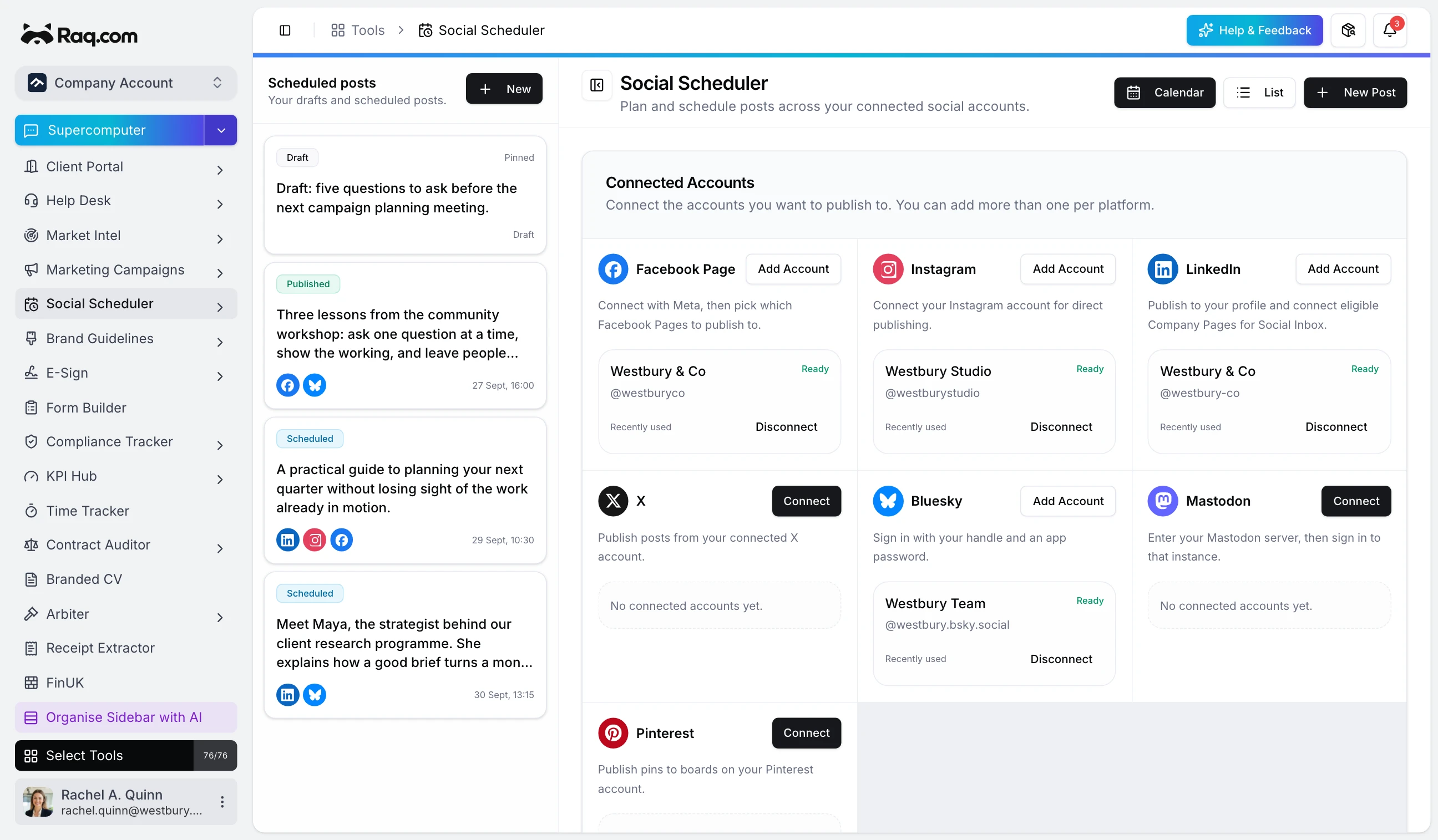1438x840 pixels.
Task: Click the Tools grid icon in breadcrumb
Action: click(338, 30)
